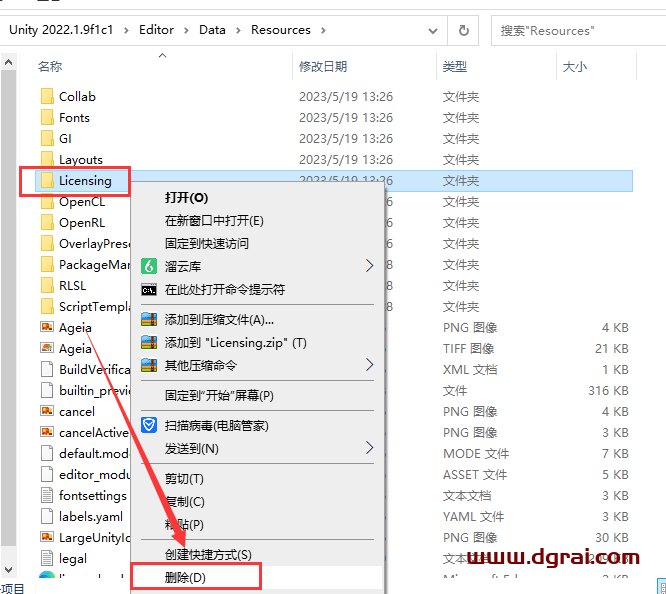
Task: Click the Licensing folder icon
Action: (x=47, y=180)
